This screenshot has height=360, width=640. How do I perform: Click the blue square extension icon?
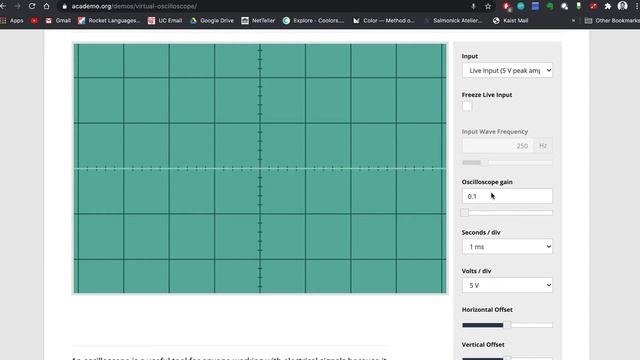(535, 6)
